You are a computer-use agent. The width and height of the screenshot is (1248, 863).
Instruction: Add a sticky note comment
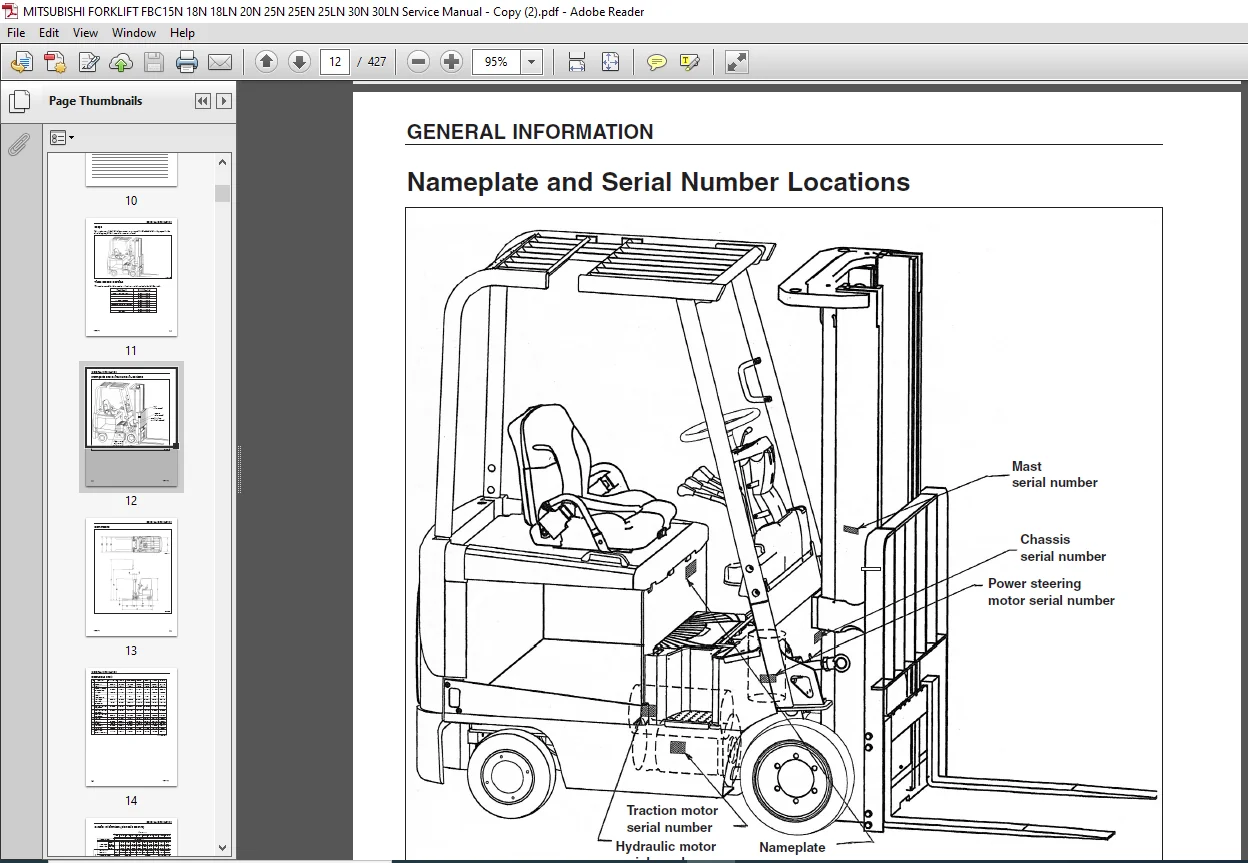tap(657, 62)
